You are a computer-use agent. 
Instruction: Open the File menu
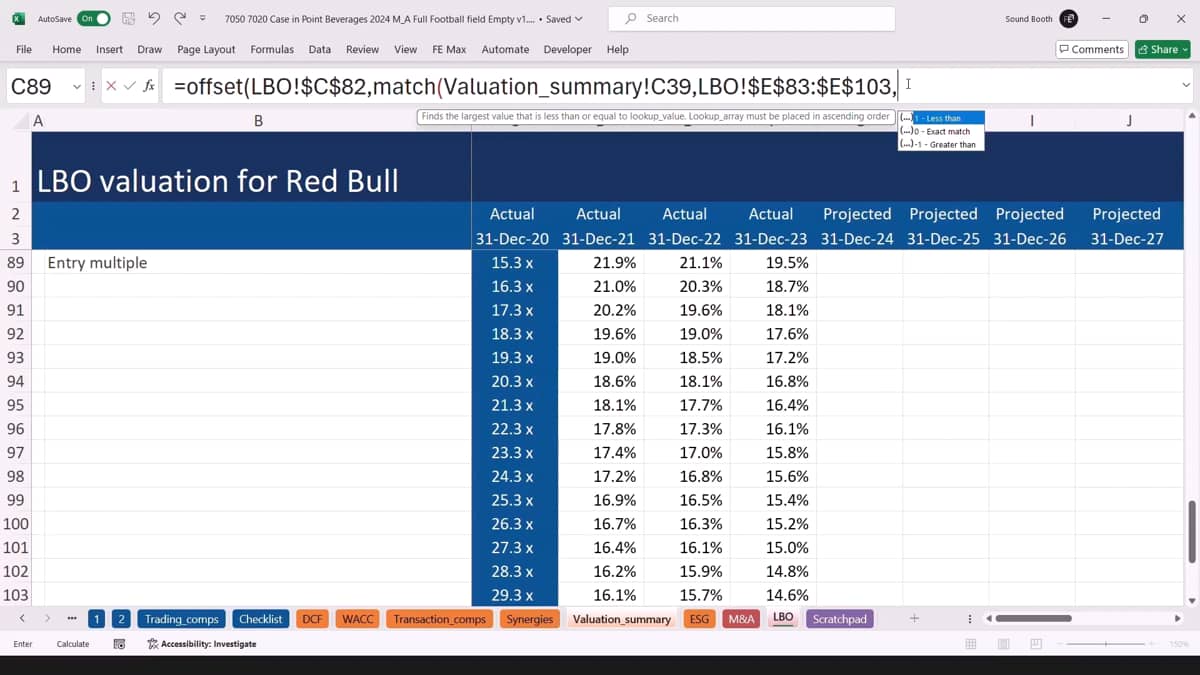tap(24, 49)
